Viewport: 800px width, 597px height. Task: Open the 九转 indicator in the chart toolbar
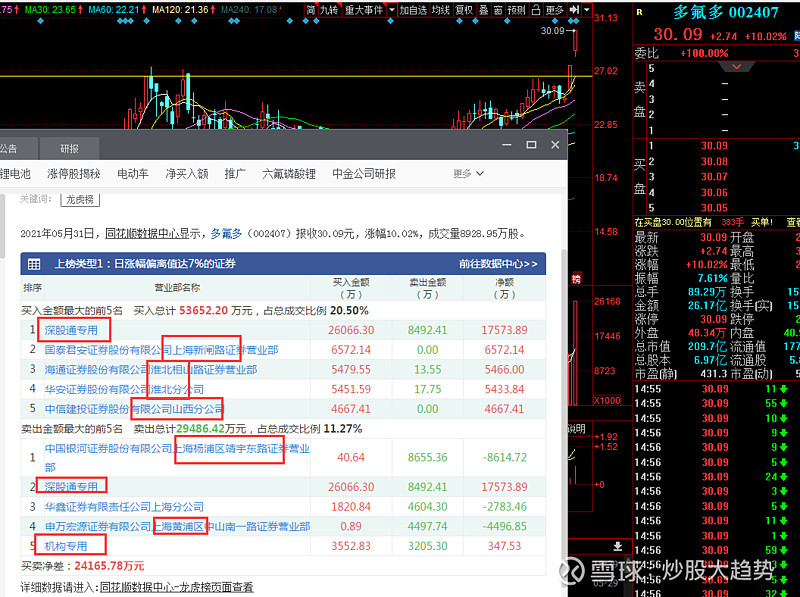[329, 10]
